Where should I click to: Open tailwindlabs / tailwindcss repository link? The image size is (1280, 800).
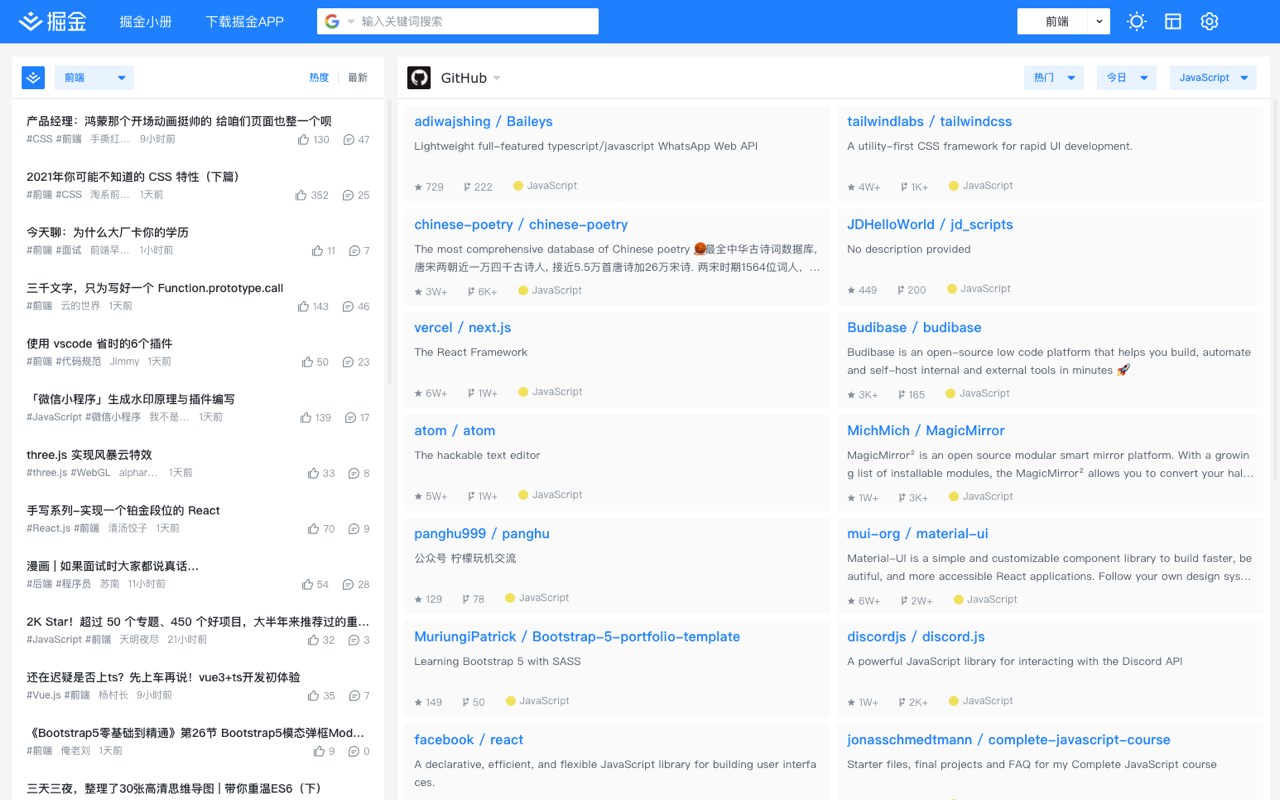(x=929, y=121)
